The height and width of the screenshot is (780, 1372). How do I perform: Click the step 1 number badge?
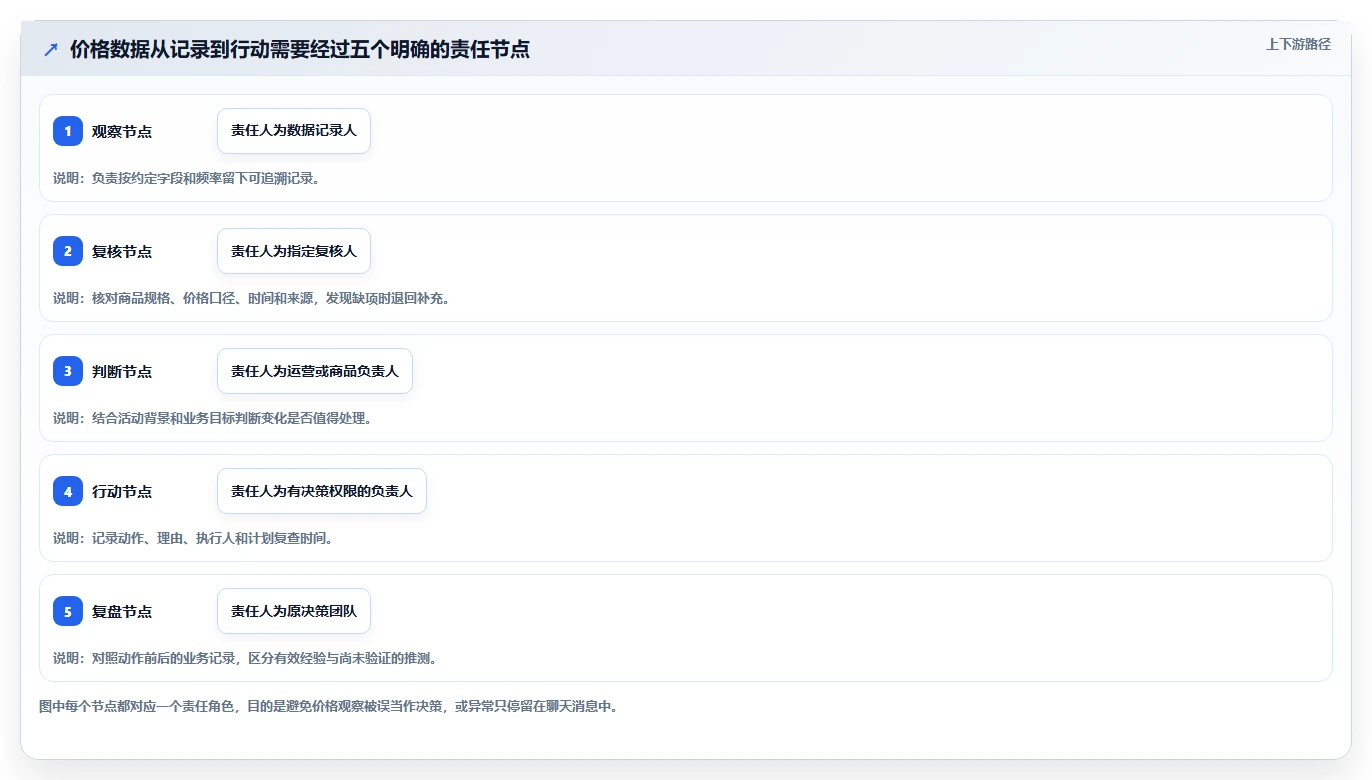pyautogui.click(x=68, y=131)
